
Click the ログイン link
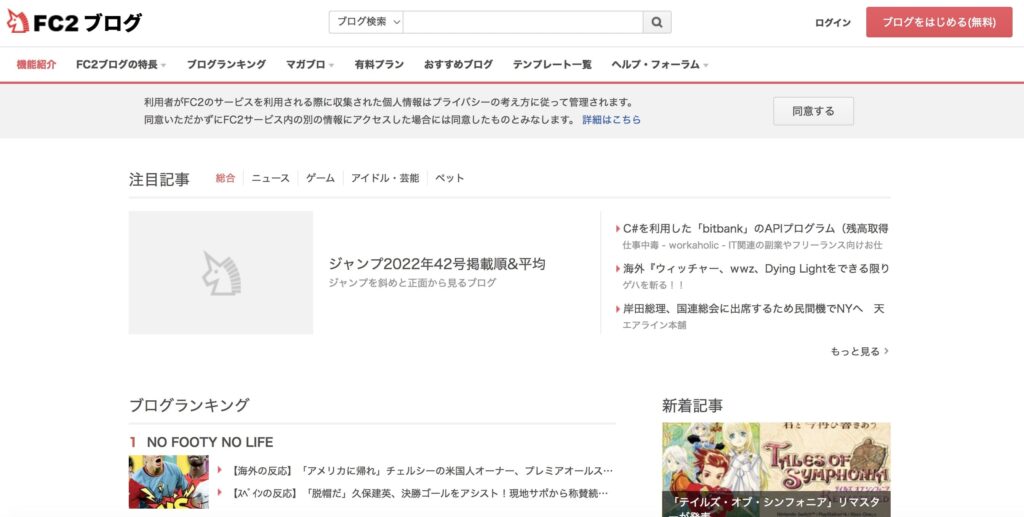(833, 23)
